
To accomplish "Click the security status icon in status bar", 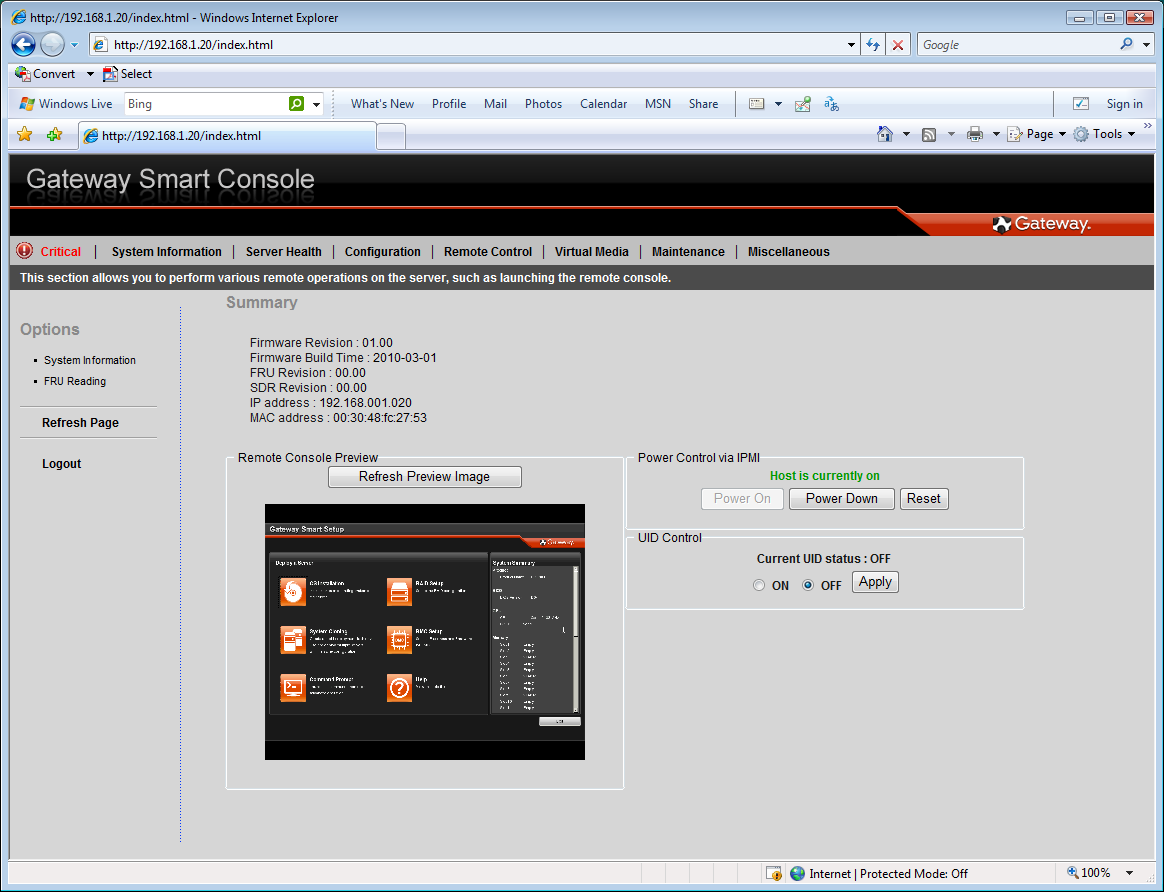I will [x=774, y=873].
